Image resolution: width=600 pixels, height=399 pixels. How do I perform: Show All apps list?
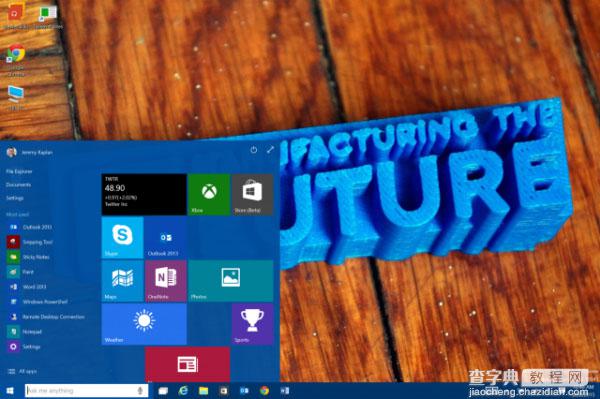click(22, 371)
